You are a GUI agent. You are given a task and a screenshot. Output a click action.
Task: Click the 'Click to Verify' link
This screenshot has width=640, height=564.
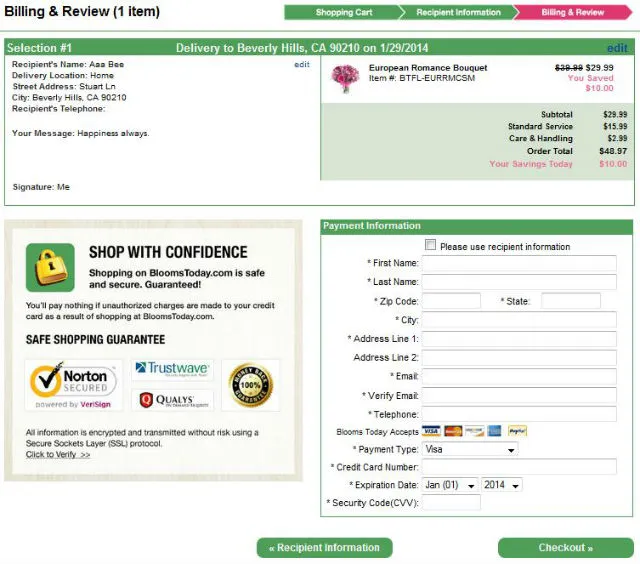pyautogui.click(x=58, y=455)
